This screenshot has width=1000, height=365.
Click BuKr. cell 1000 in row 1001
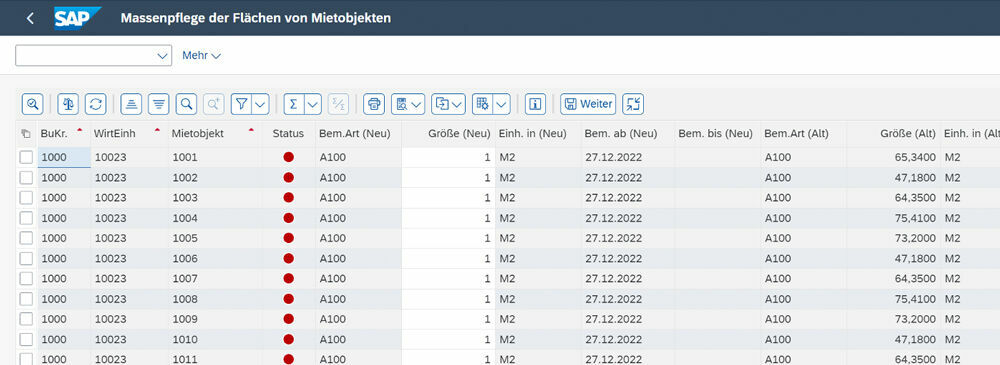pyautogui.click(x=64, y=157)
